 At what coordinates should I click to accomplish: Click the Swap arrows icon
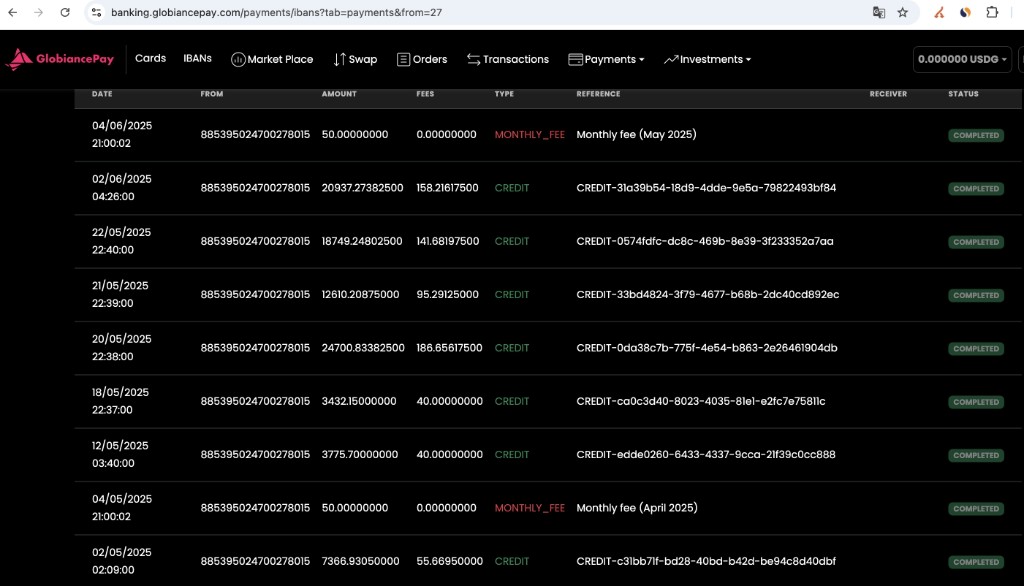coord(339,59)
